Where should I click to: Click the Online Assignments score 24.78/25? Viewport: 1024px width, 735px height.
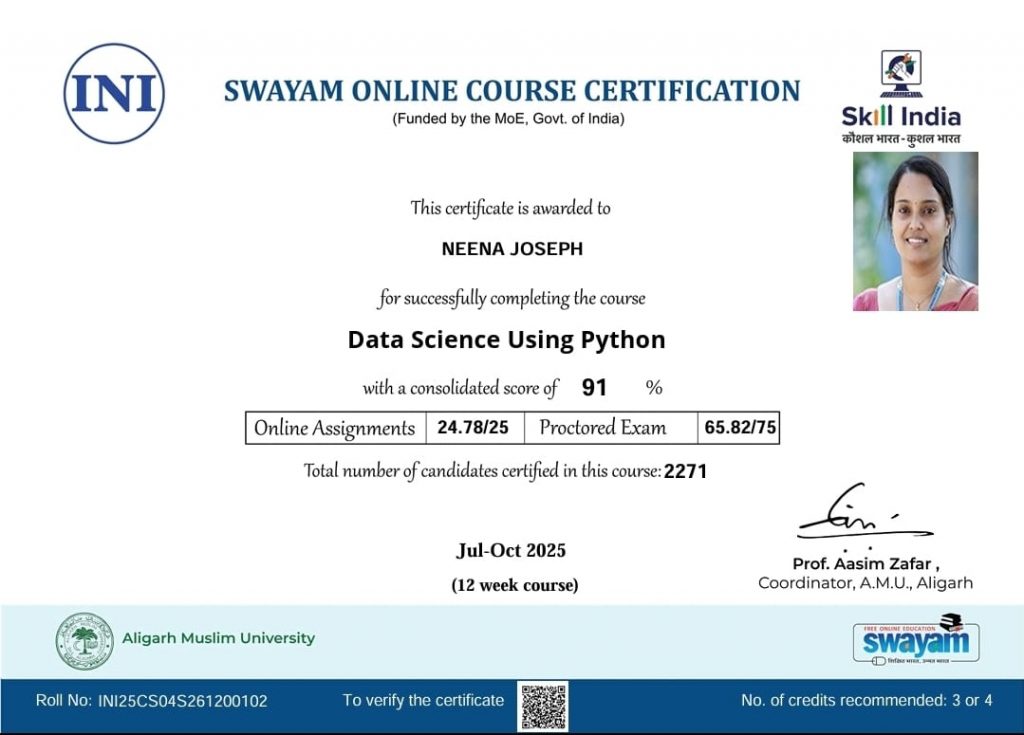(473, 428)
